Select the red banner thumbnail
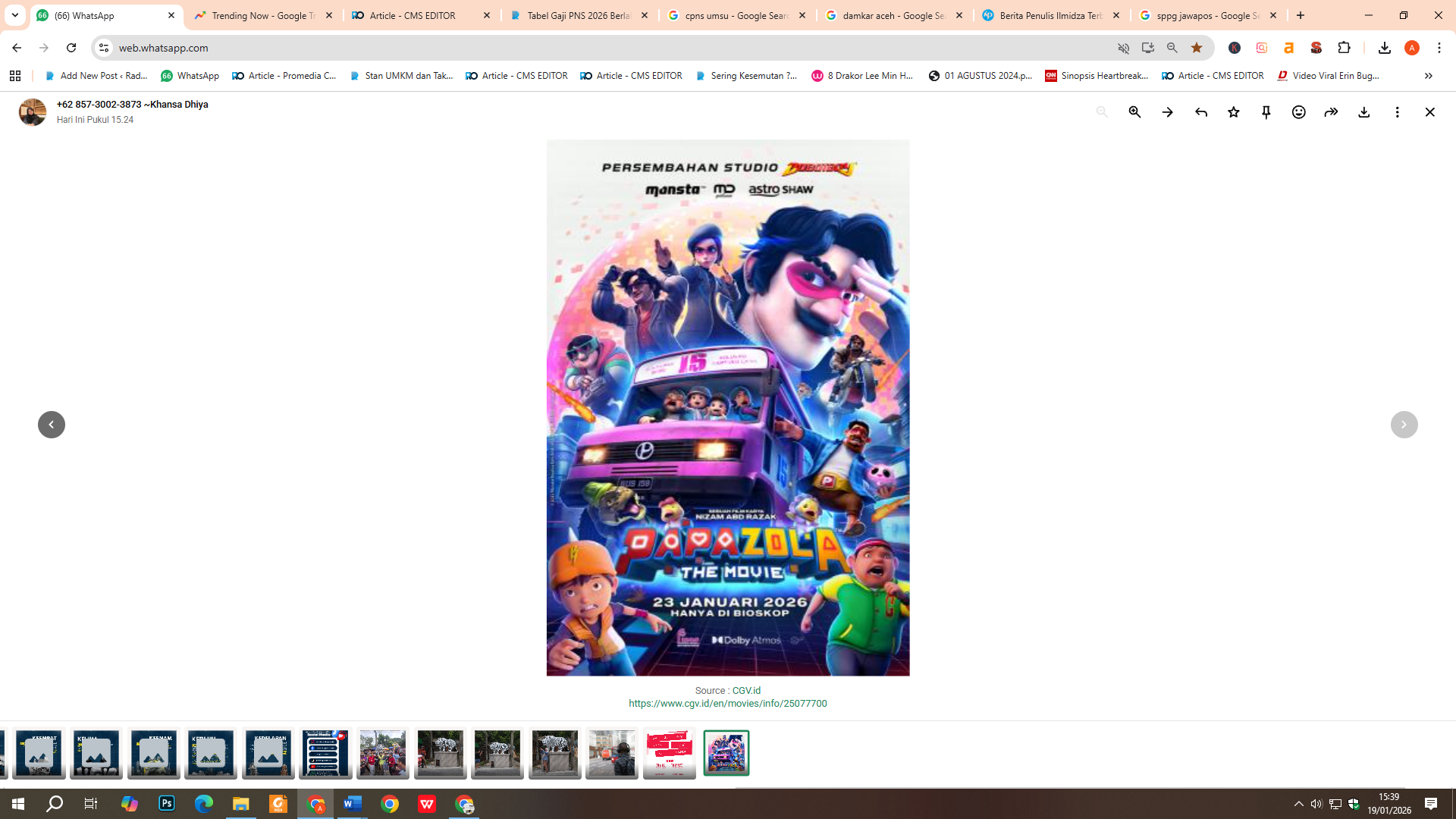Image resolution: width=1456 pixels, height=819 pixels. pyautogui.click(x=670, y=753)
